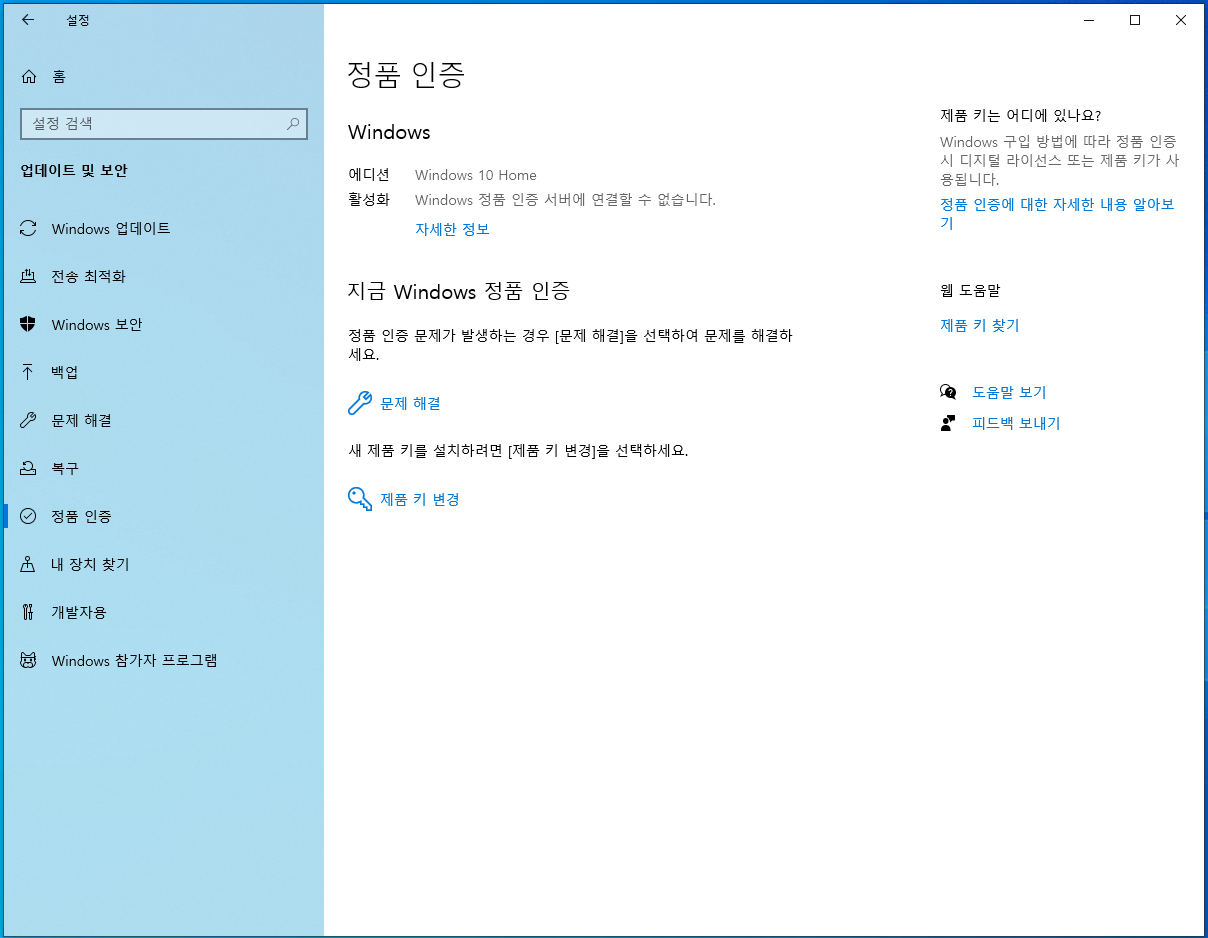This screenshot has height=938, width=1208.
Task: Click the 문제 해결 wrench icon in sidebar
Action: (x=29, y=421)
